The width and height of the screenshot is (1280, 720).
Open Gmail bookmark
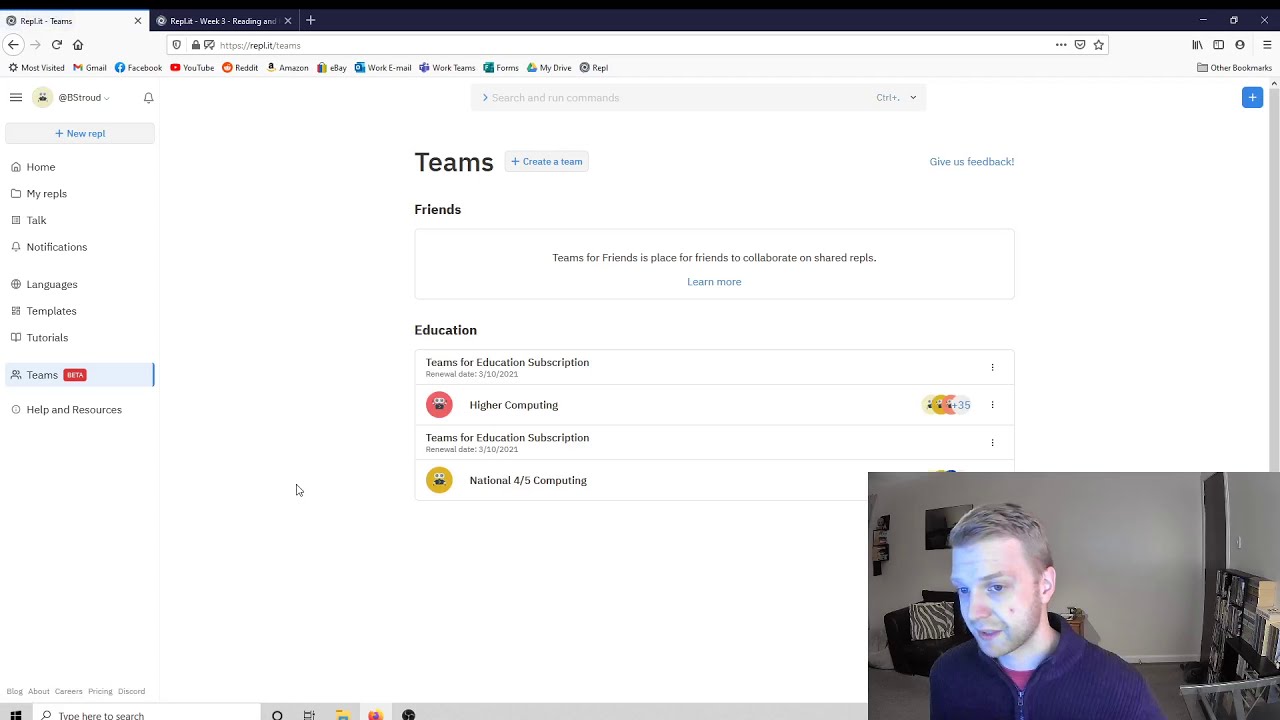coord(90,68)
